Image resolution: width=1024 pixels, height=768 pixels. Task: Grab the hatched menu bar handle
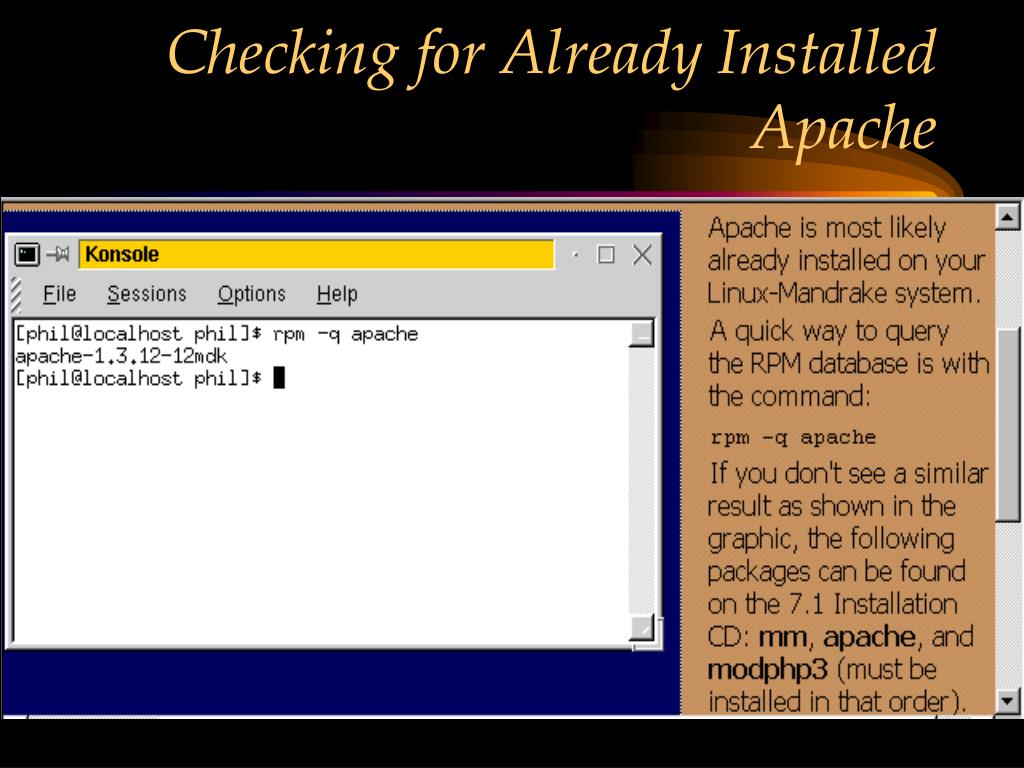pyautogui.click(x=16, y=294)
